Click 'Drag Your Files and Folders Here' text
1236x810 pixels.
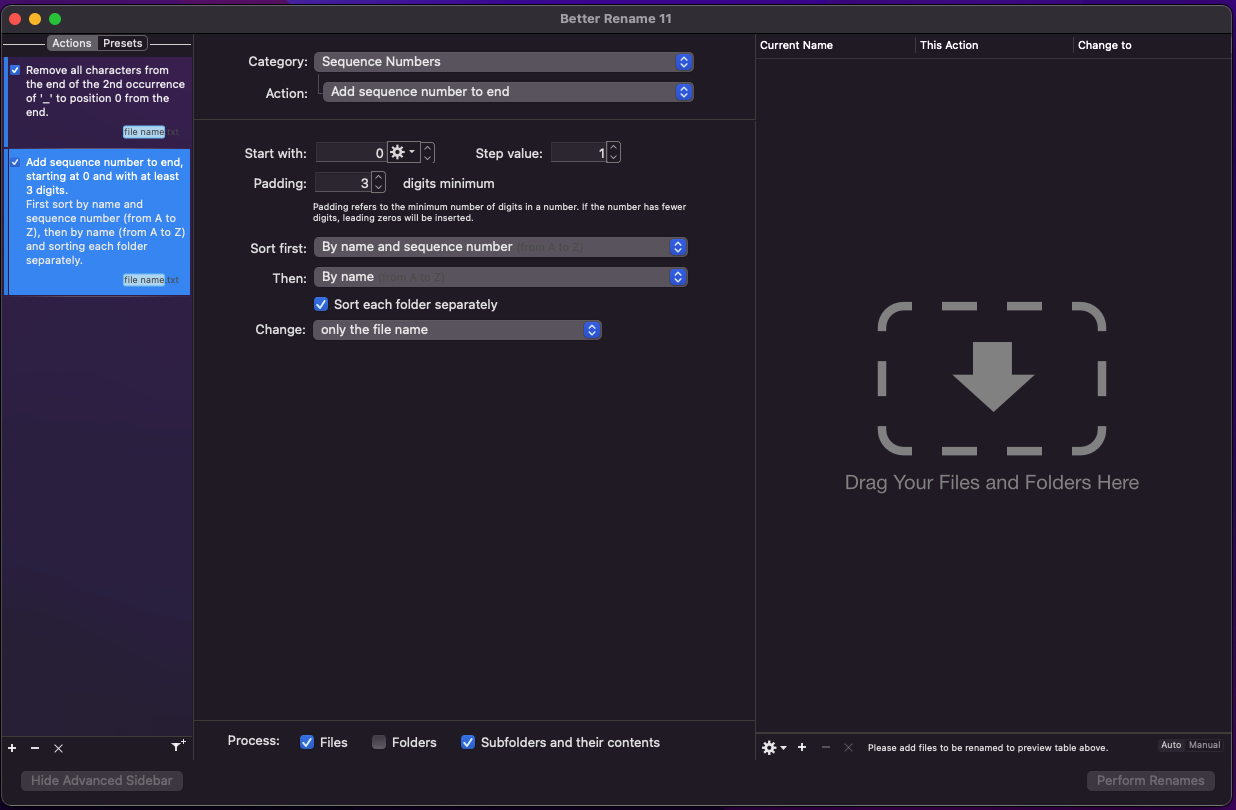[x=992, y=482]
